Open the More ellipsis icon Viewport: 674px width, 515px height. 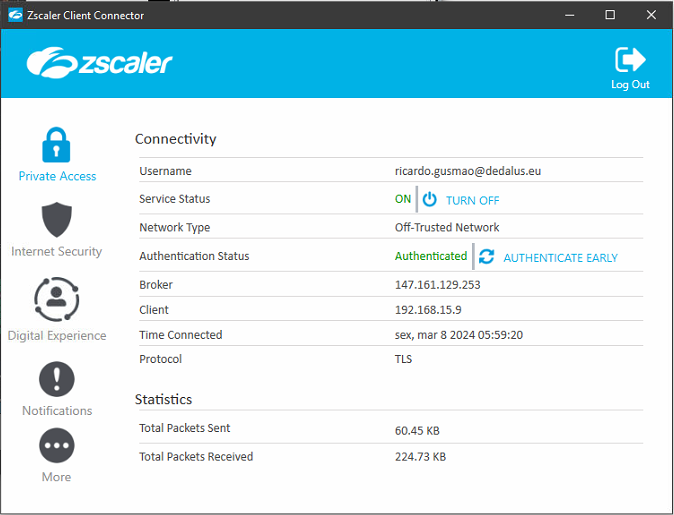click(56, 445)
